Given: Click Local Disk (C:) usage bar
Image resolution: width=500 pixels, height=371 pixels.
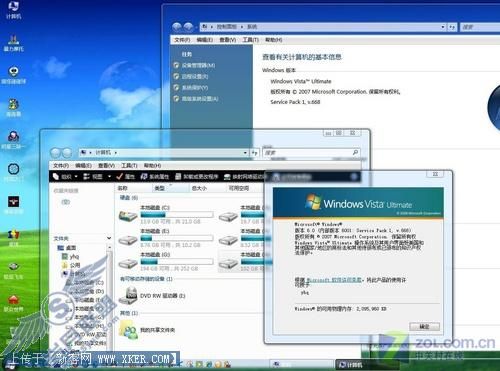Looking at the screenshot, I should [177, 215].
